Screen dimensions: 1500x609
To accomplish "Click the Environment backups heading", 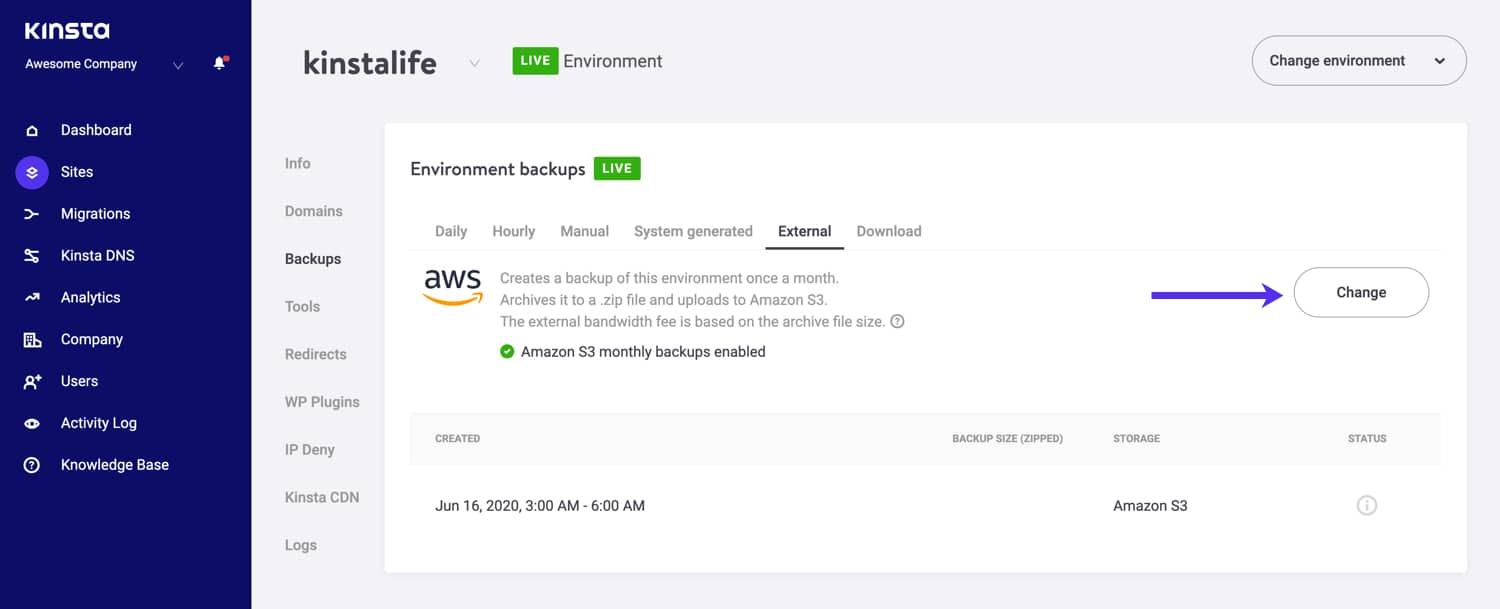I will 498,169.
